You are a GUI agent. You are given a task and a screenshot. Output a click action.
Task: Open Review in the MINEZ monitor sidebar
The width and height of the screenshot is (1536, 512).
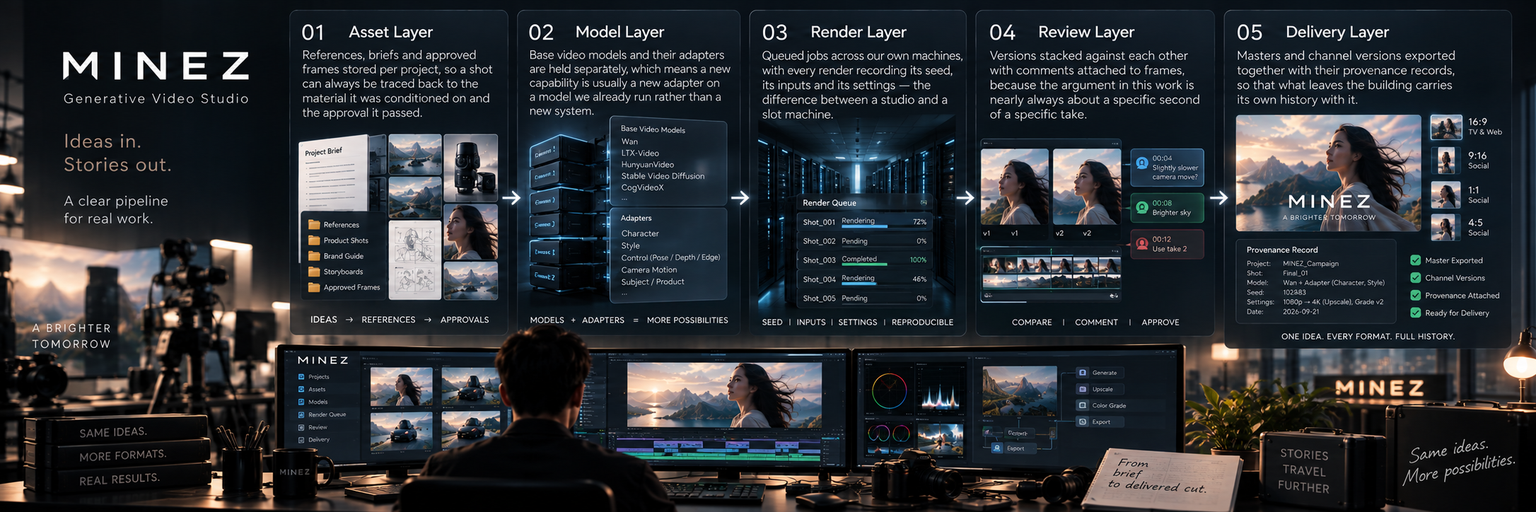[315, 427]
